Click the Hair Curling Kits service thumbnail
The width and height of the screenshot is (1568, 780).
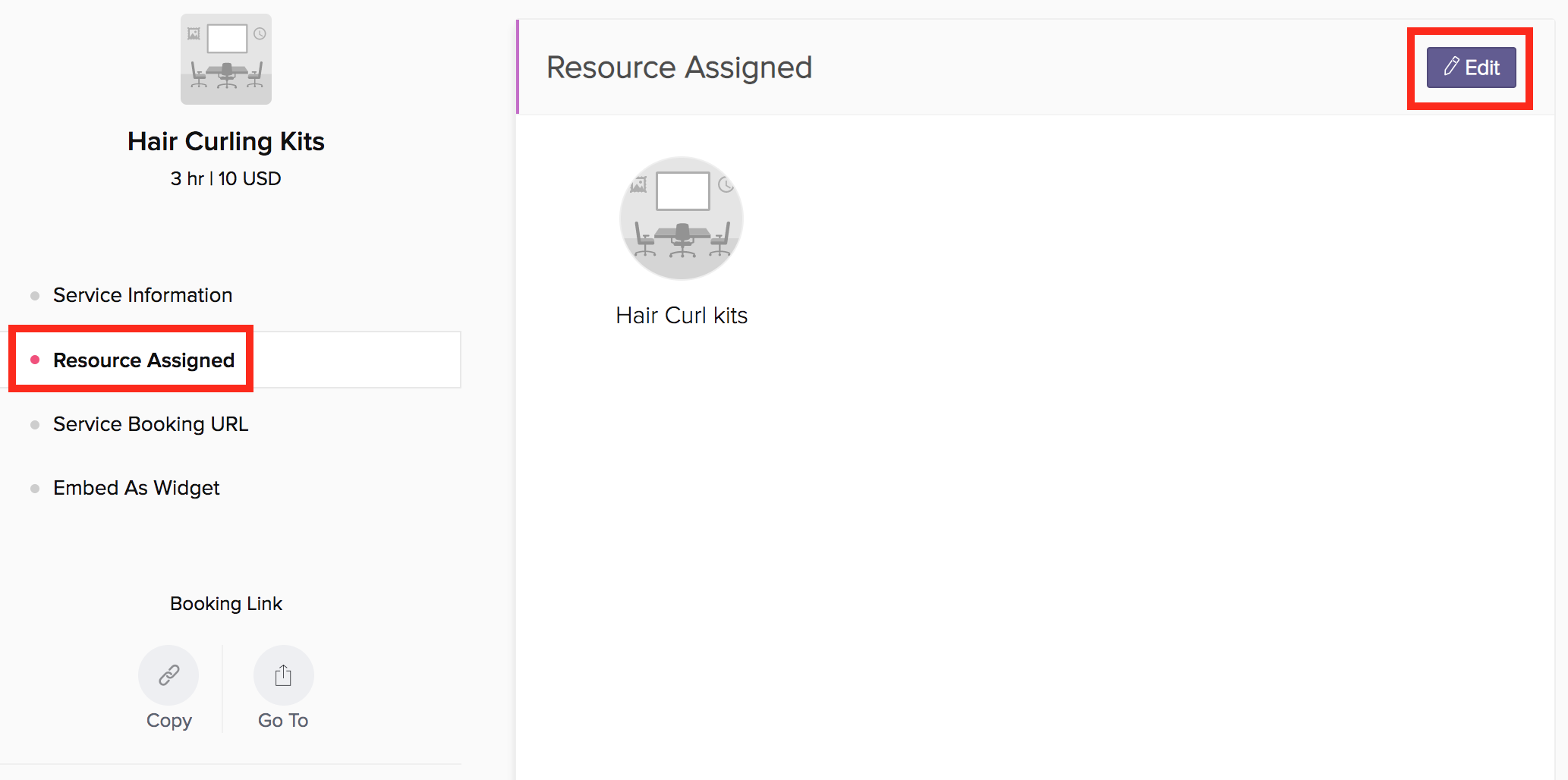click(226, 59)
